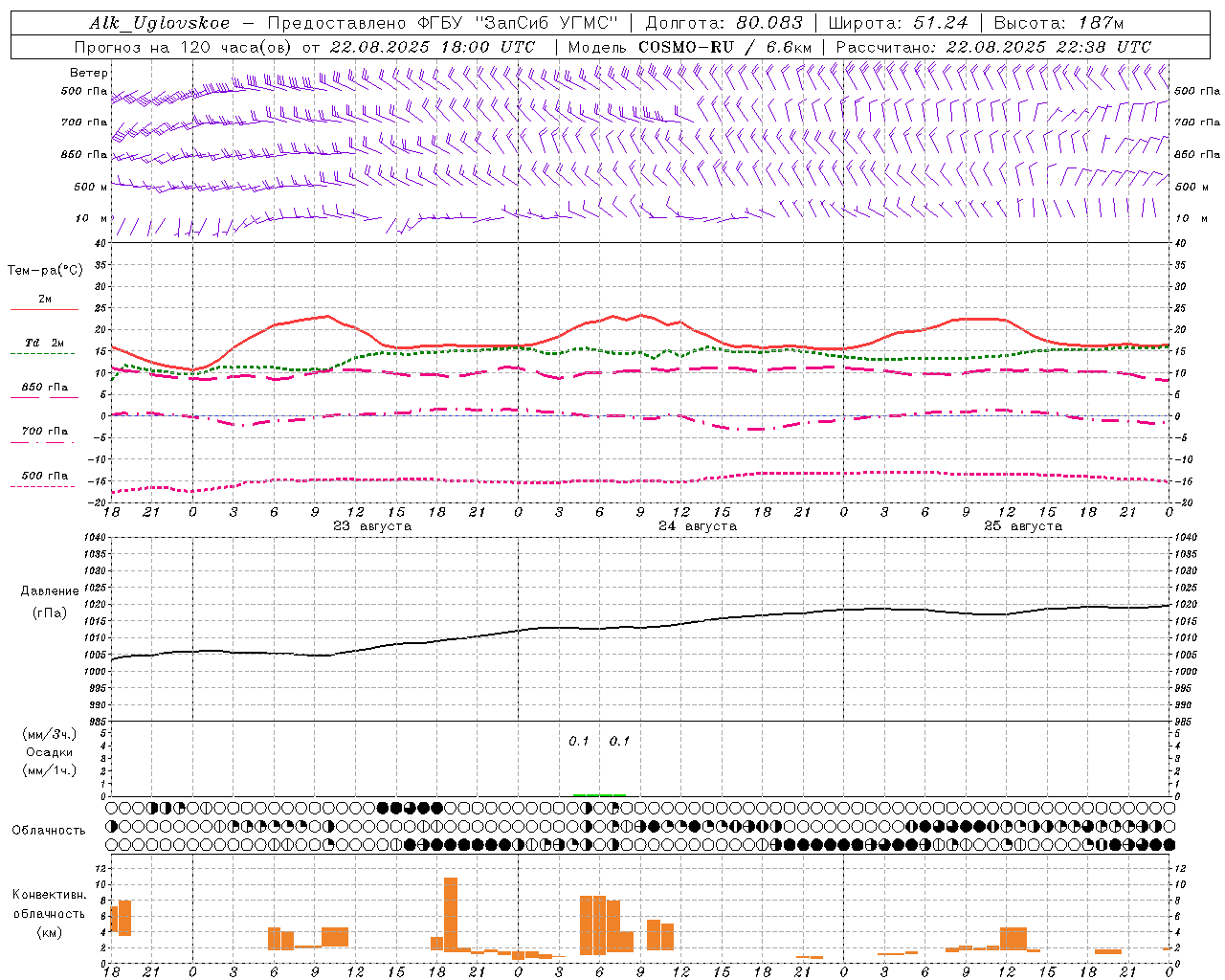Click the Ветер wind panel label
The height and width of the screenshot is (980, 1225).
(x=89, y=73)
